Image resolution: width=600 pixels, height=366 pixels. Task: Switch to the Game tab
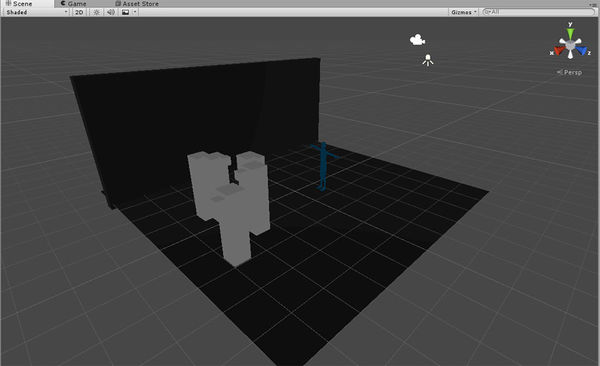tap(73, 3)
